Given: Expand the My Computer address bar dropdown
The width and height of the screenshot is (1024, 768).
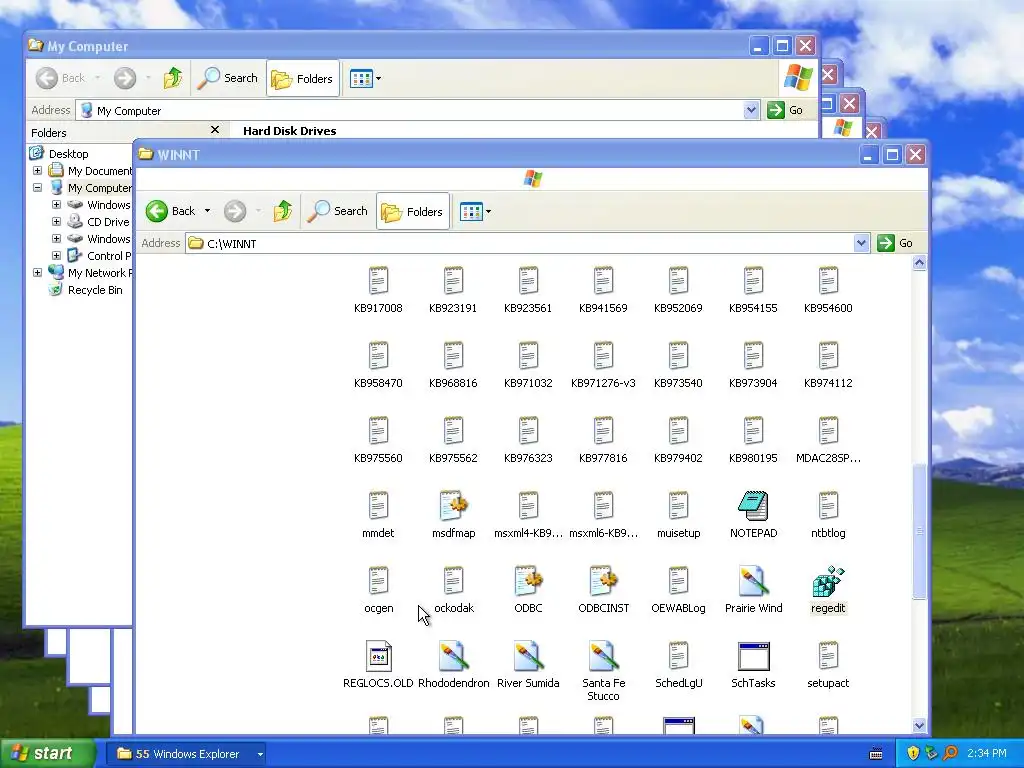Looking at the screenshot, I should pos(751,110).
